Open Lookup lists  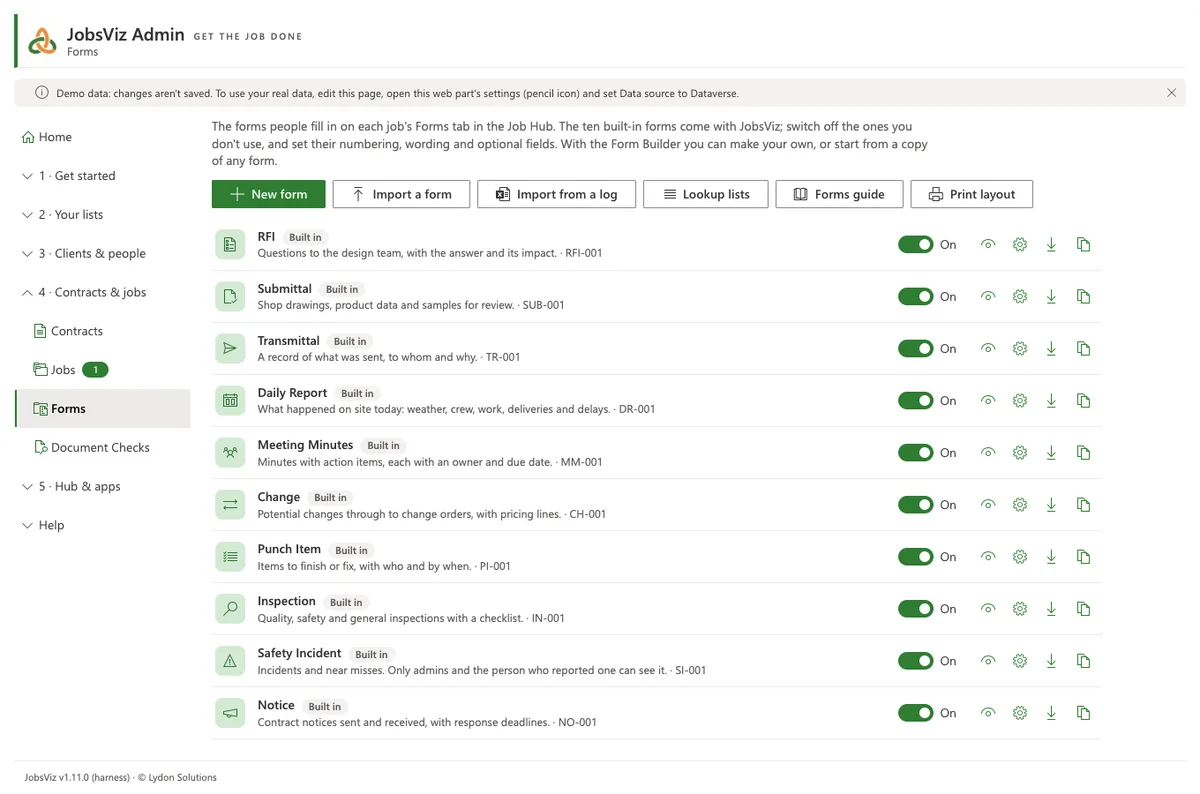pos(705,194)
